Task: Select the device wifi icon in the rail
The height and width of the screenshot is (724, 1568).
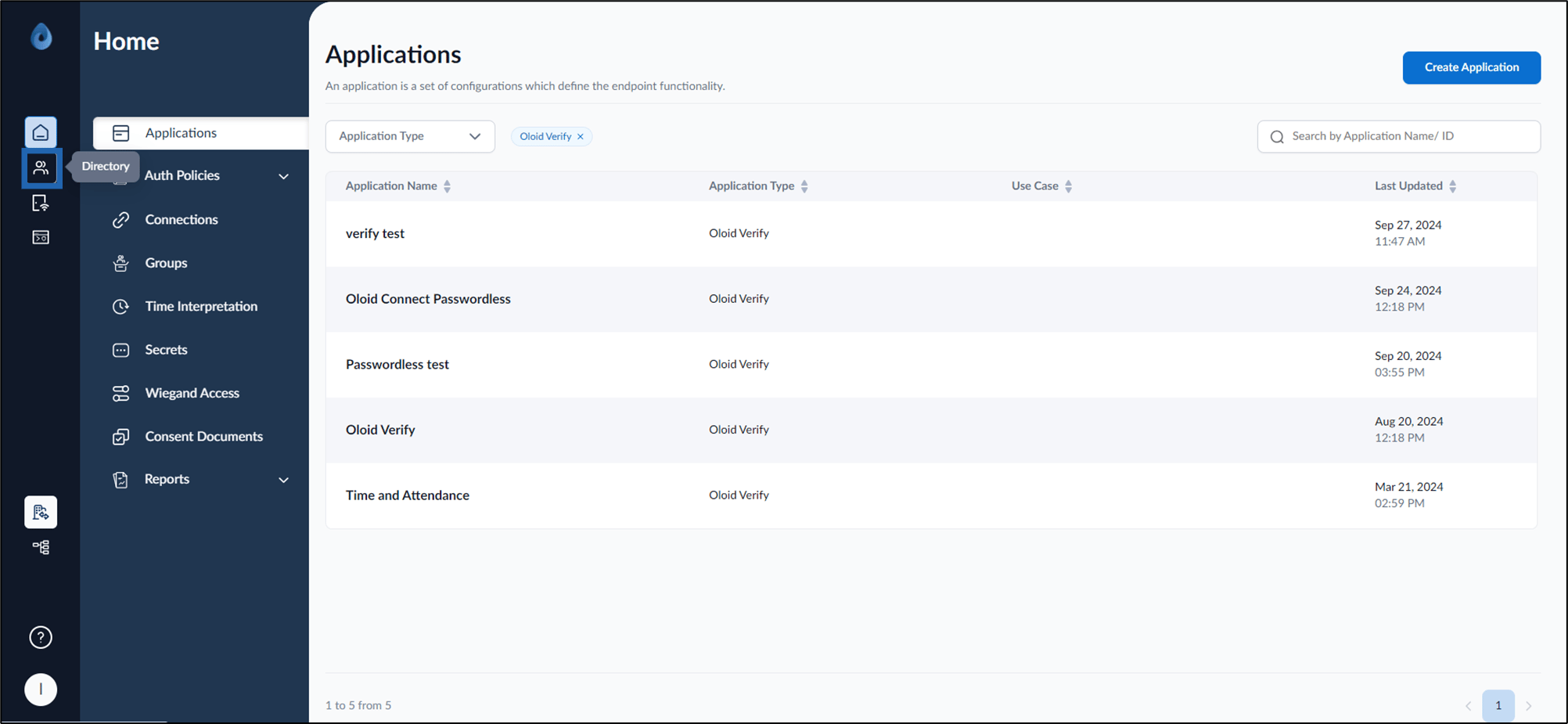Action: (x=41, y=204)
